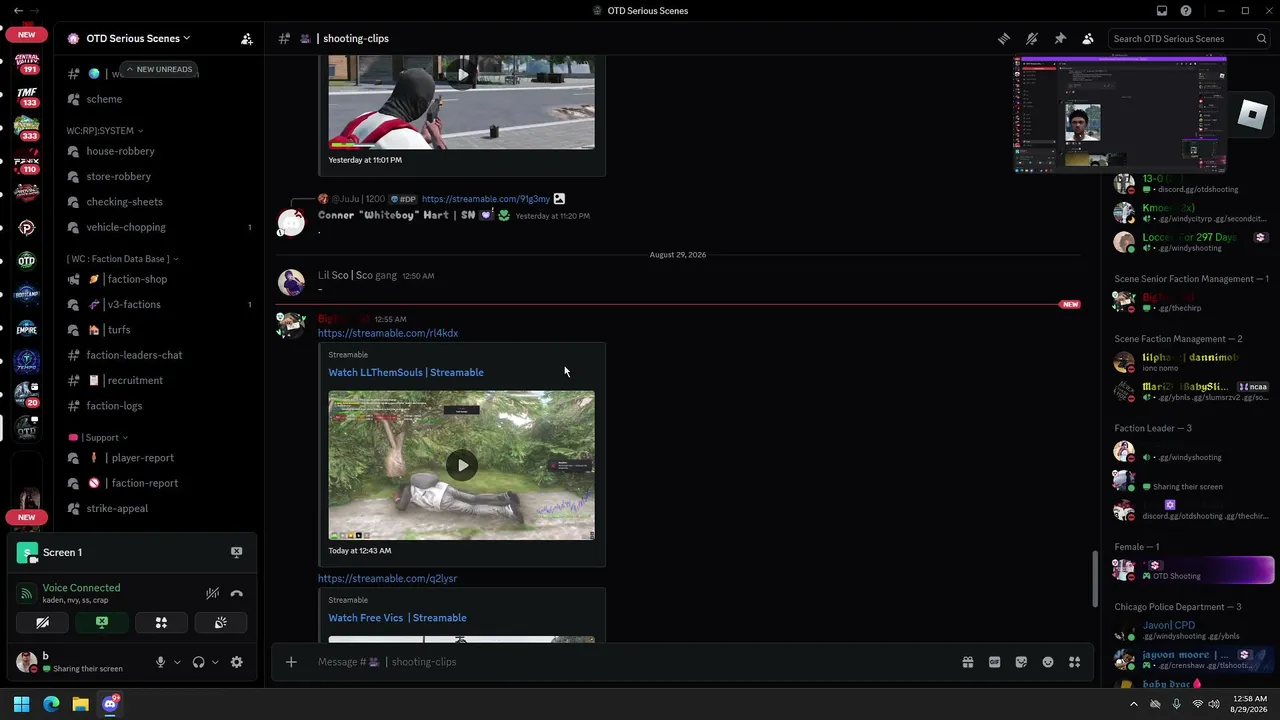
Task: Open pinned messages
Action: [x=1060, y=39]
